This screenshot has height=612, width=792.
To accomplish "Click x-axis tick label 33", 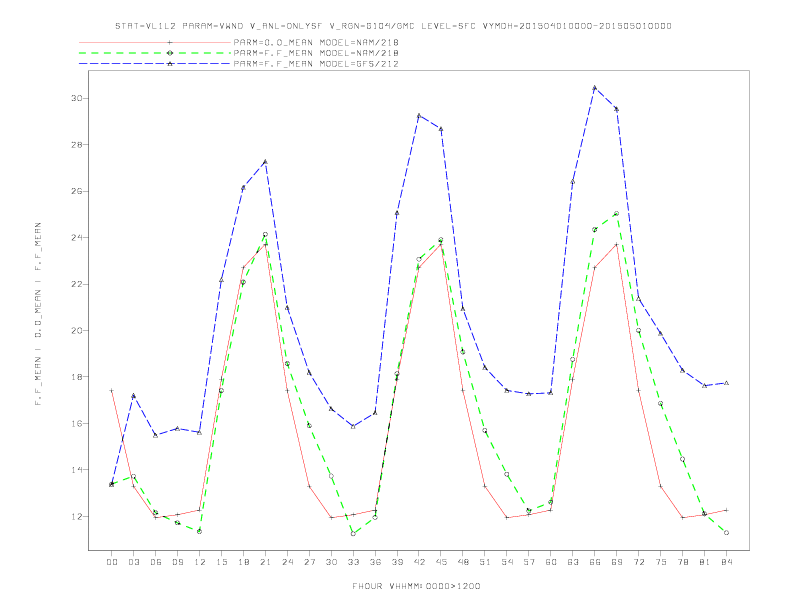I will [x=353, y=562].
